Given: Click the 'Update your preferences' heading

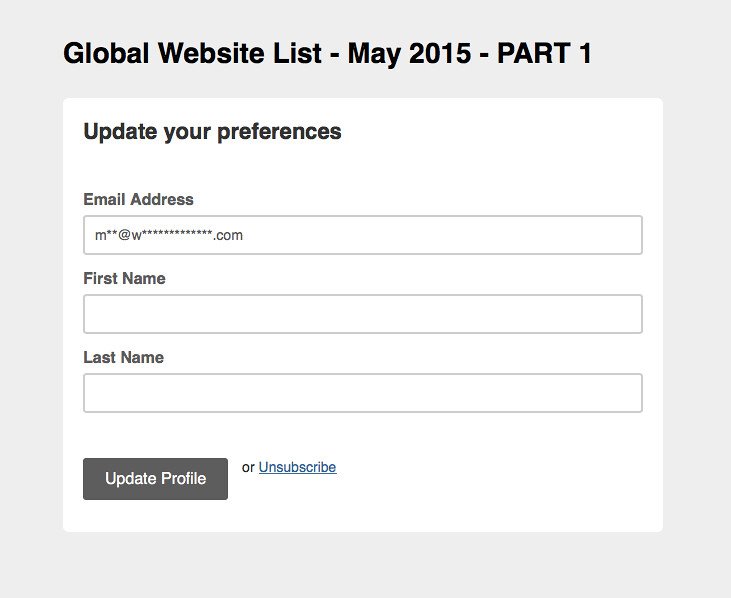Looking at the screenshot, I should 212,131.
